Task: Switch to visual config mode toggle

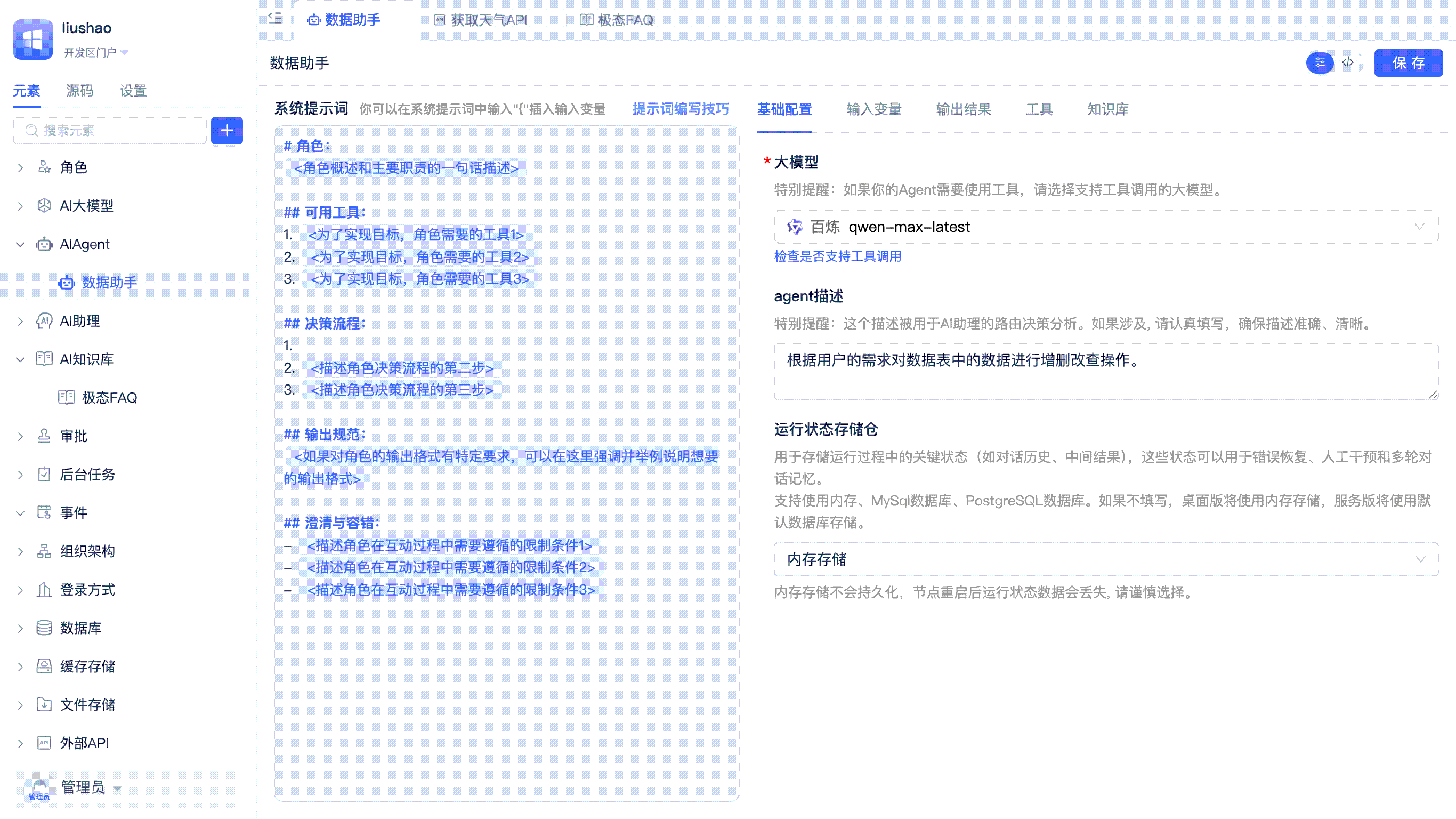Action: tap(1320, 62)
